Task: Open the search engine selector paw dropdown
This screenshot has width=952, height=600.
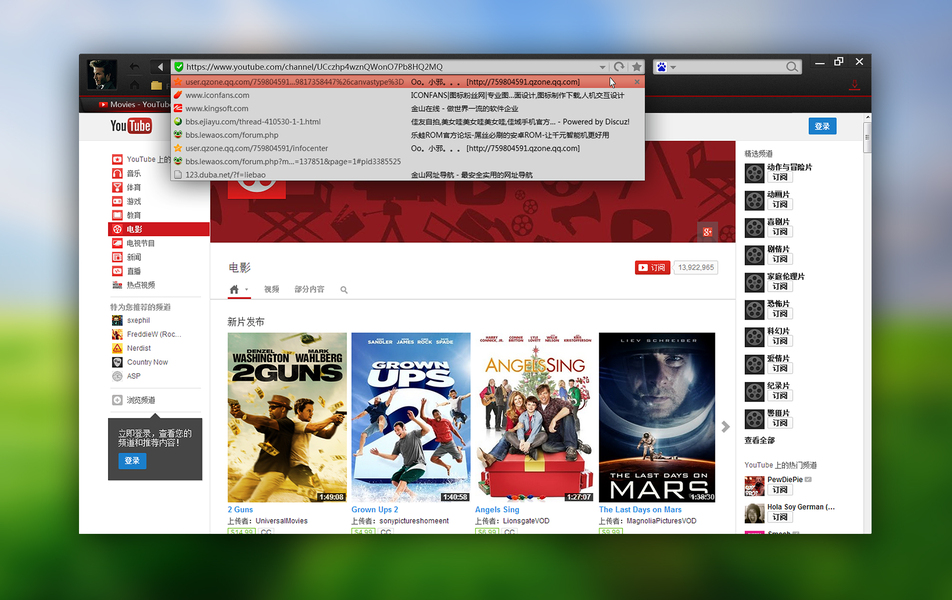Action: [665, 67]
